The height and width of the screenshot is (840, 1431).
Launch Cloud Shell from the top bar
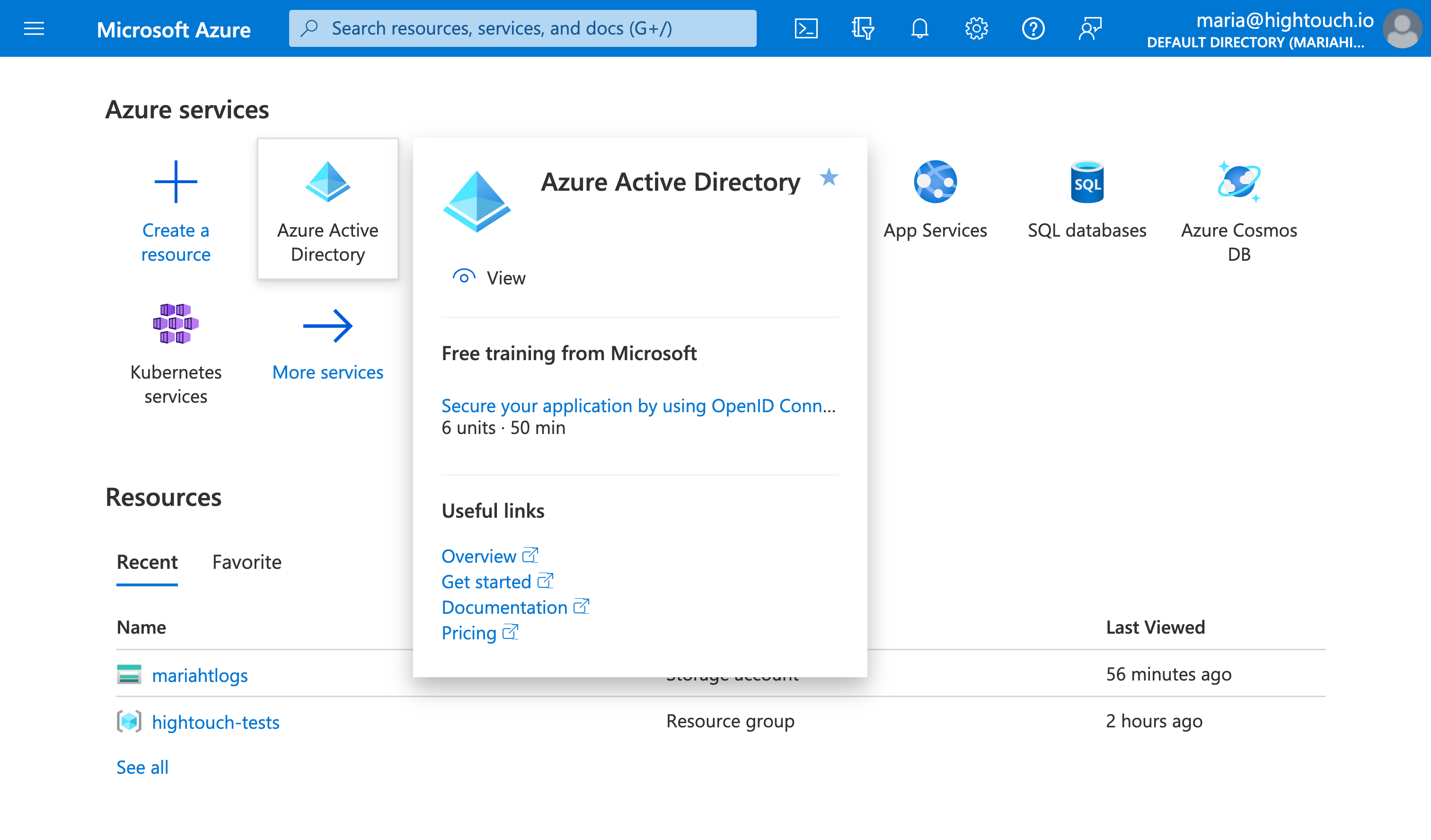pos(806,28)
